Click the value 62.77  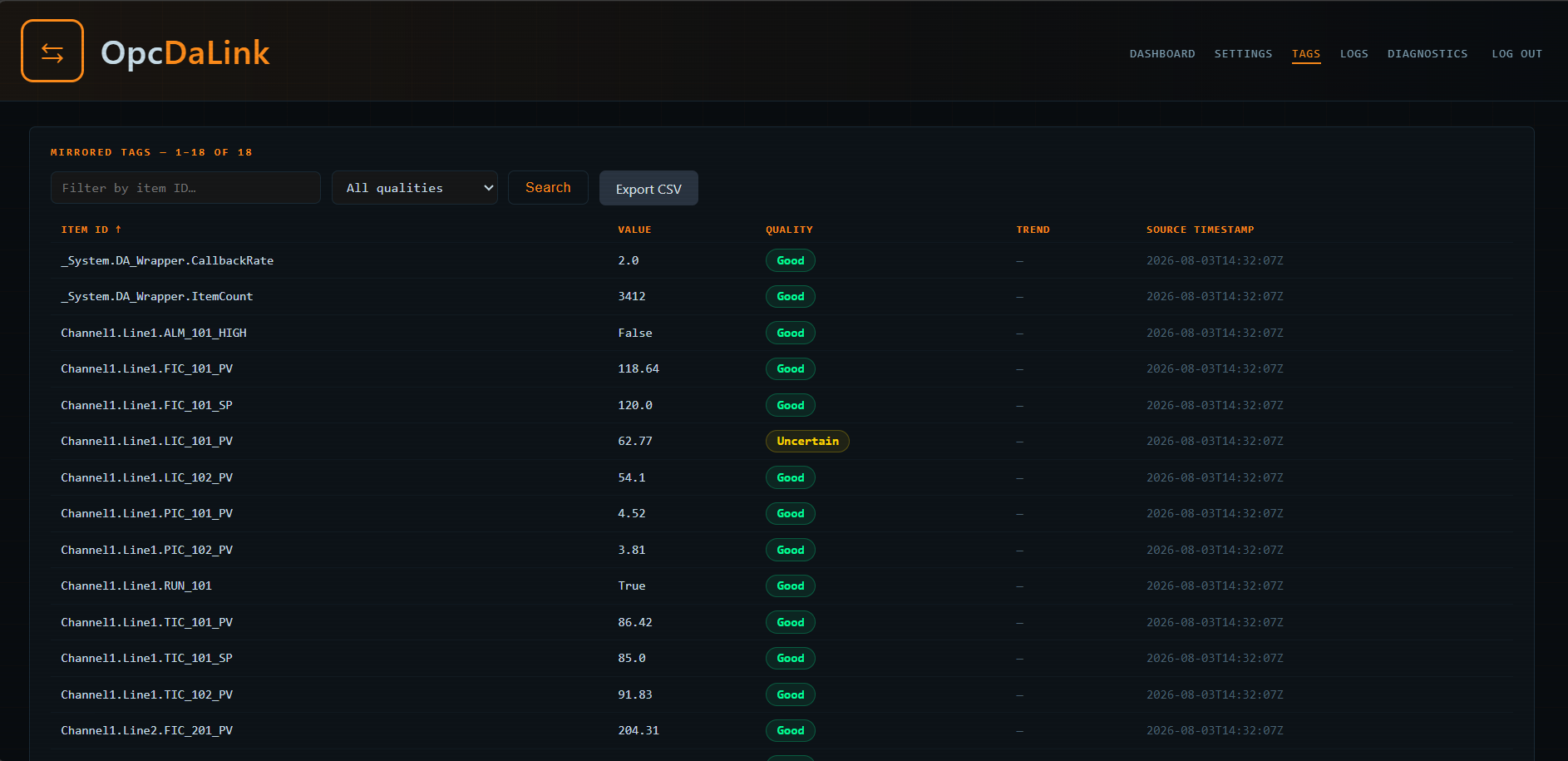[635, 441]
